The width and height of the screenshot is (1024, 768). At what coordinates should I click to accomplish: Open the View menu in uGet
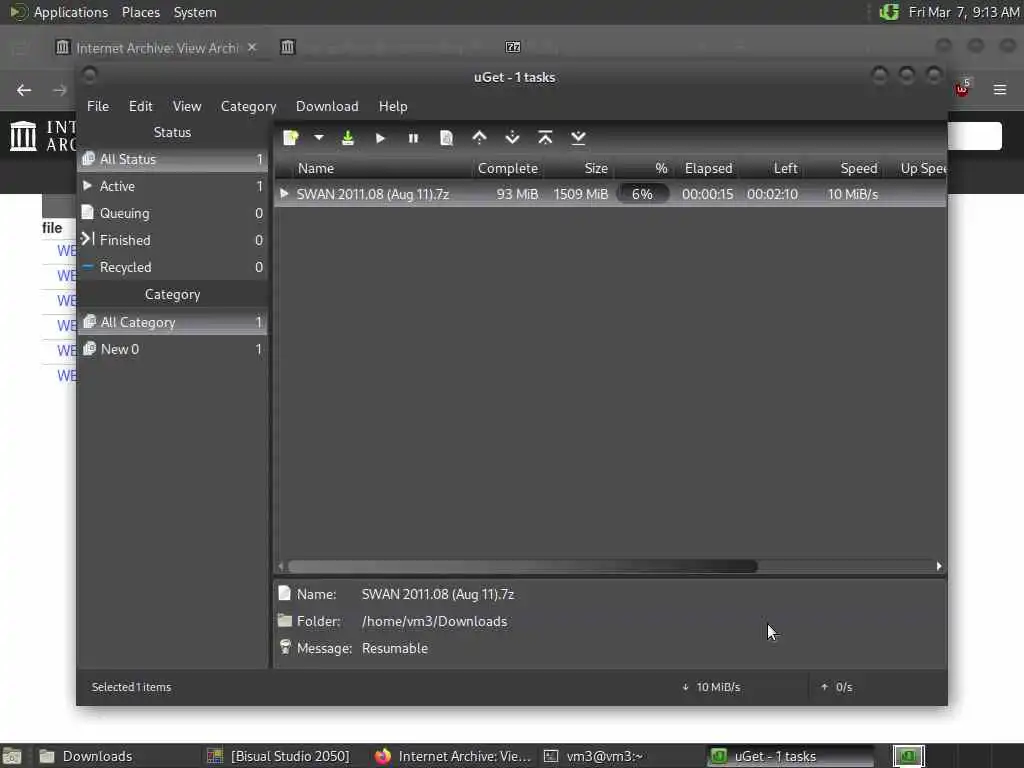pos(187,106)
